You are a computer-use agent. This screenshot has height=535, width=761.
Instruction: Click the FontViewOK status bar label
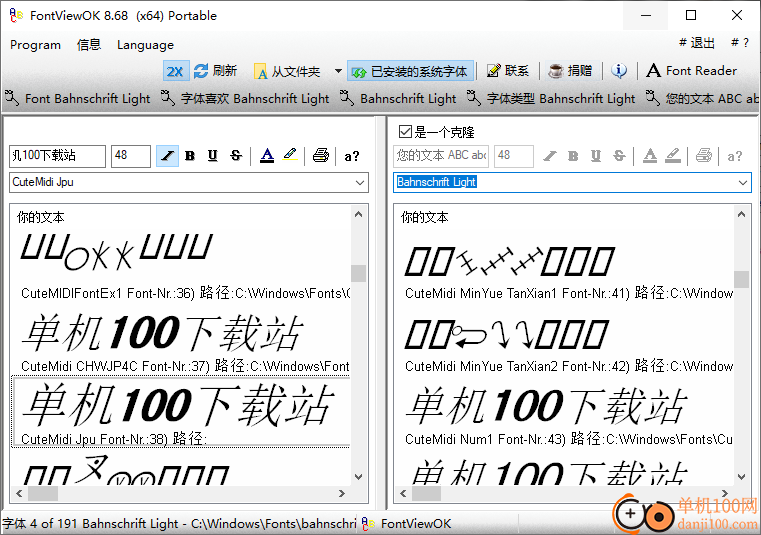click(415, 523)
